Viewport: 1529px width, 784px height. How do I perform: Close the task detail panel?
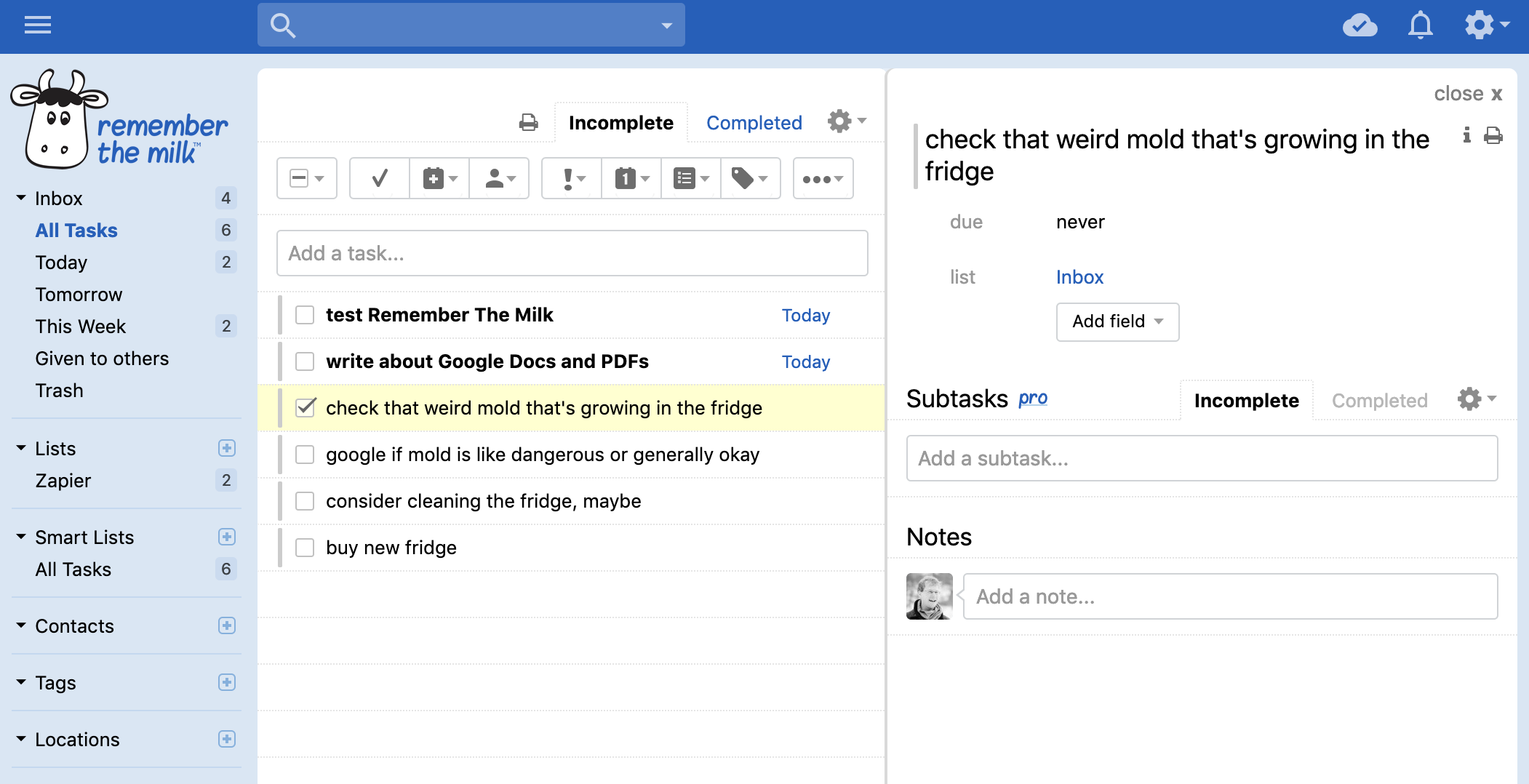(x=1468, y=94)
